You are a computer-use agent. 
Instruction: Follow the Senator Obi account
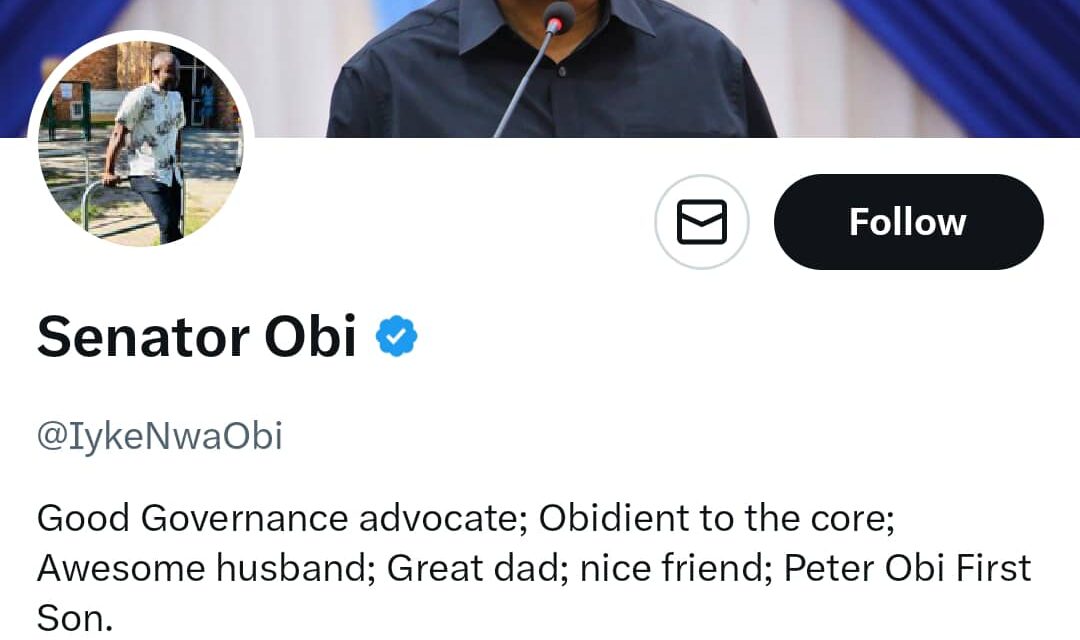[x=908, y=222]
